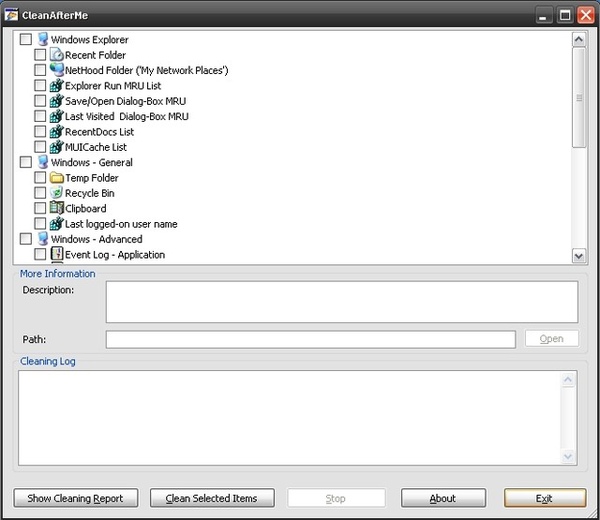Click the item list scroll-up arrow
This screenshot has width=600, height=520.
579,39
